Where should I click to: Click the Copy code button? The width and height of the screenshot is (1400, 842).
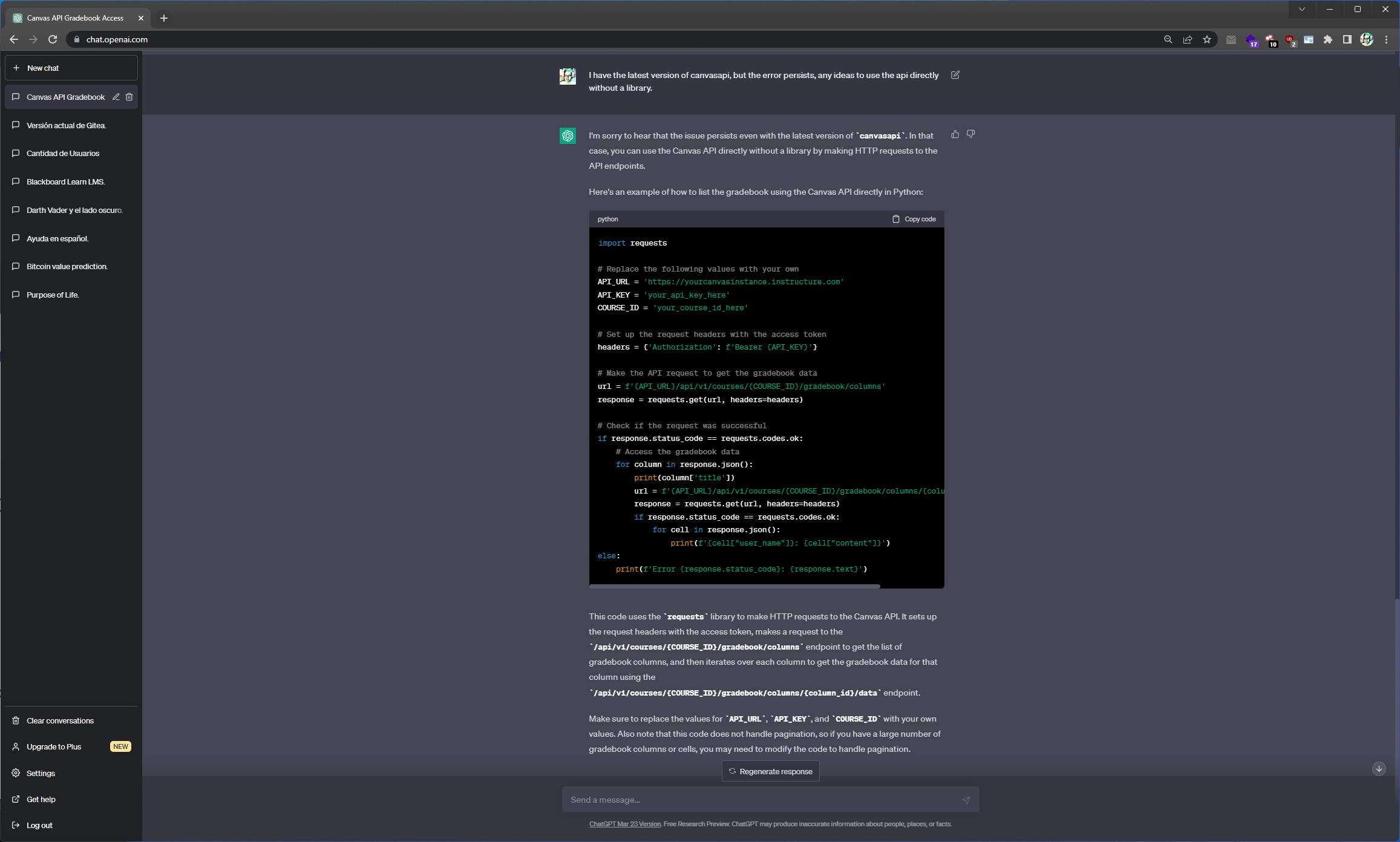[x=914, y=219]
